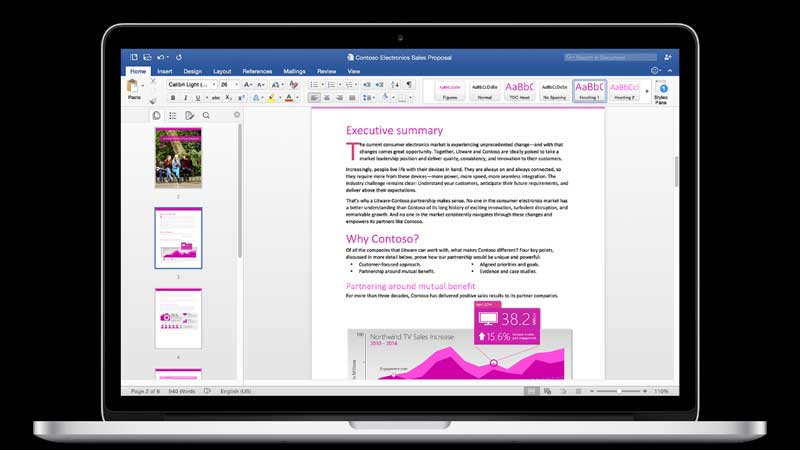Open the Mailings tab
Image resolution: width=800 pixels, height=450 pixels.
[x=294, y=71]
